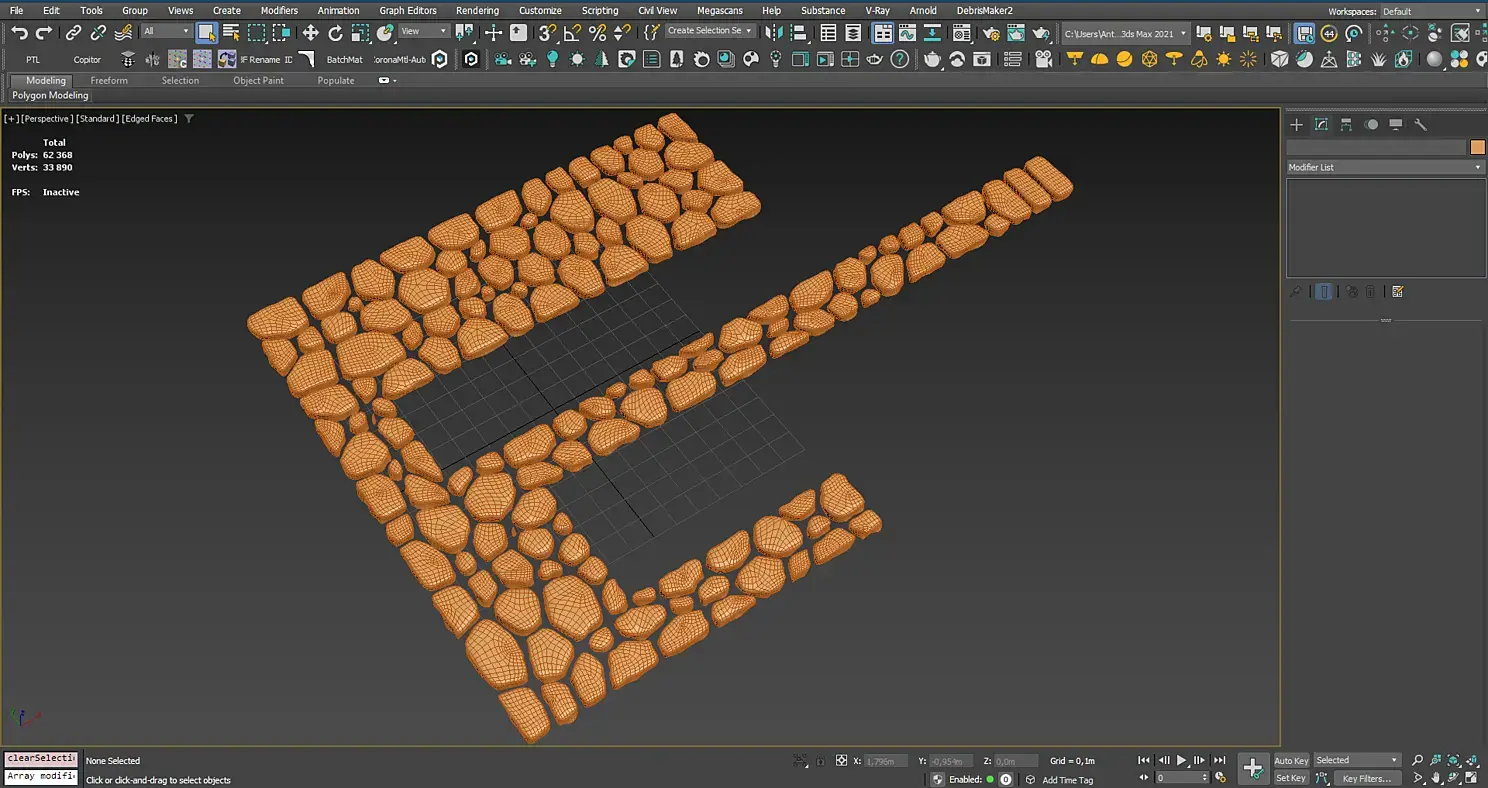Toggle the Angle Snap icon

[x=572, y=33]
